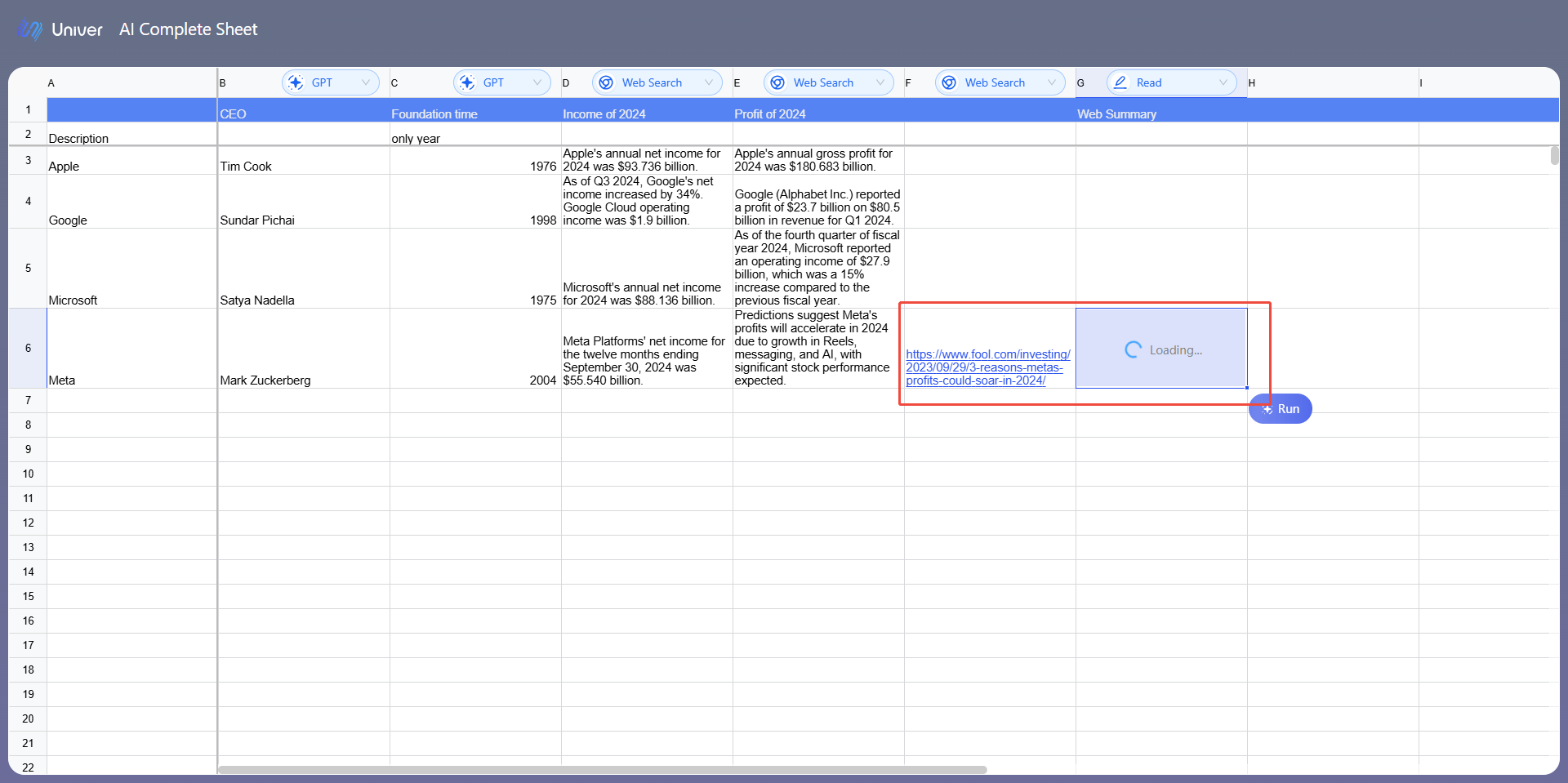Select row header 3
The width and height of the screenshot is (1568, 783).
28,161
